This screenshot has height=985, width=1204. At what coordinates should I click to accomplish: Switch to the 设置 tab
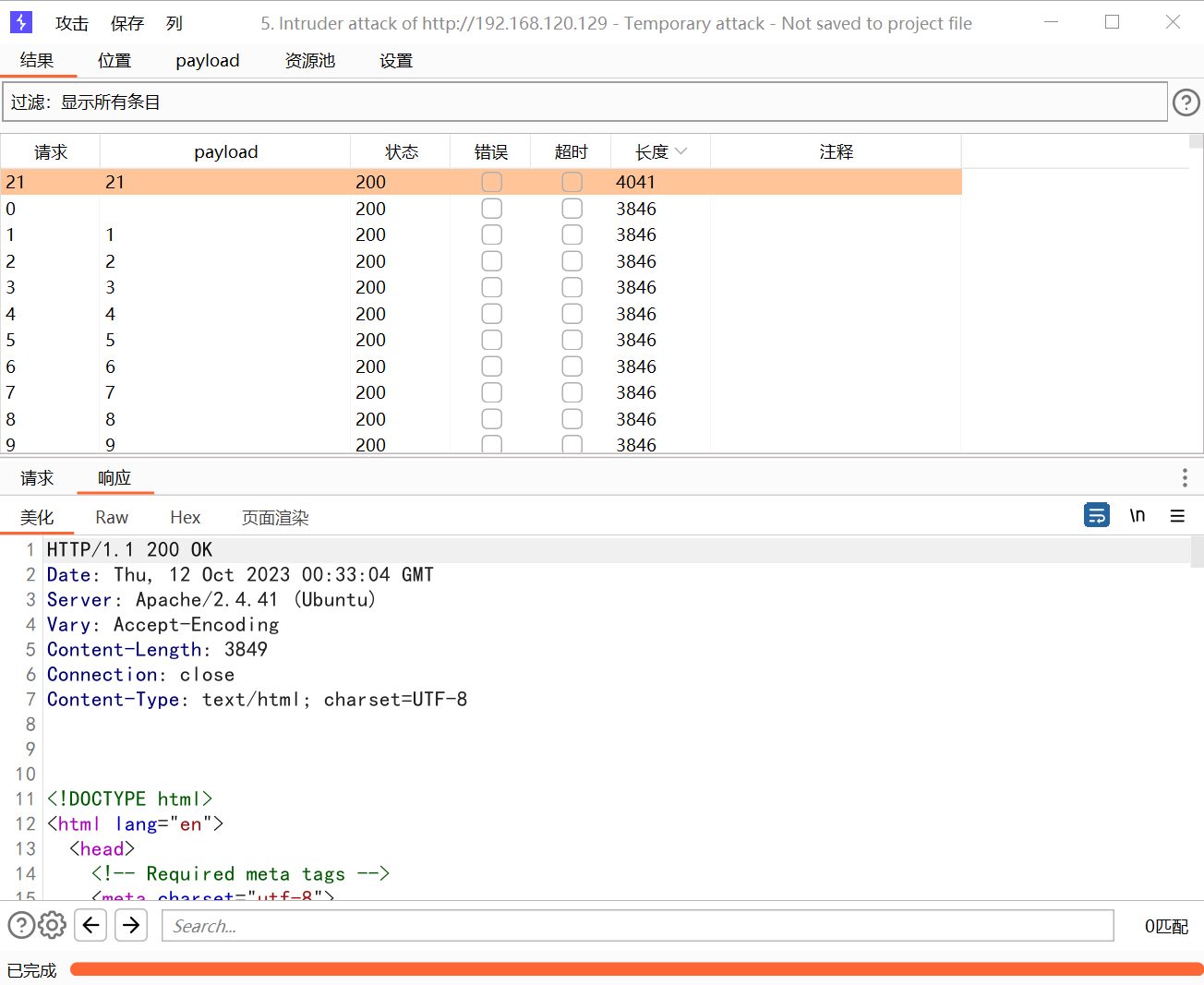[x=396, y=60]
